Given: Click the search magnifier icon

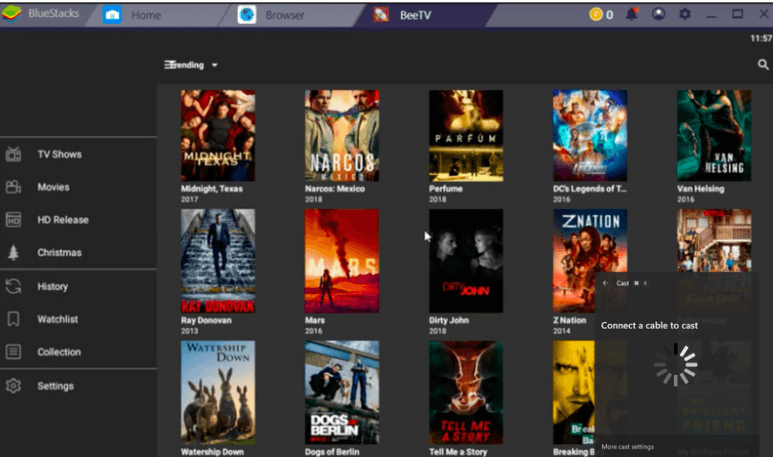Looking at the screenshot, I should [763, 65].
